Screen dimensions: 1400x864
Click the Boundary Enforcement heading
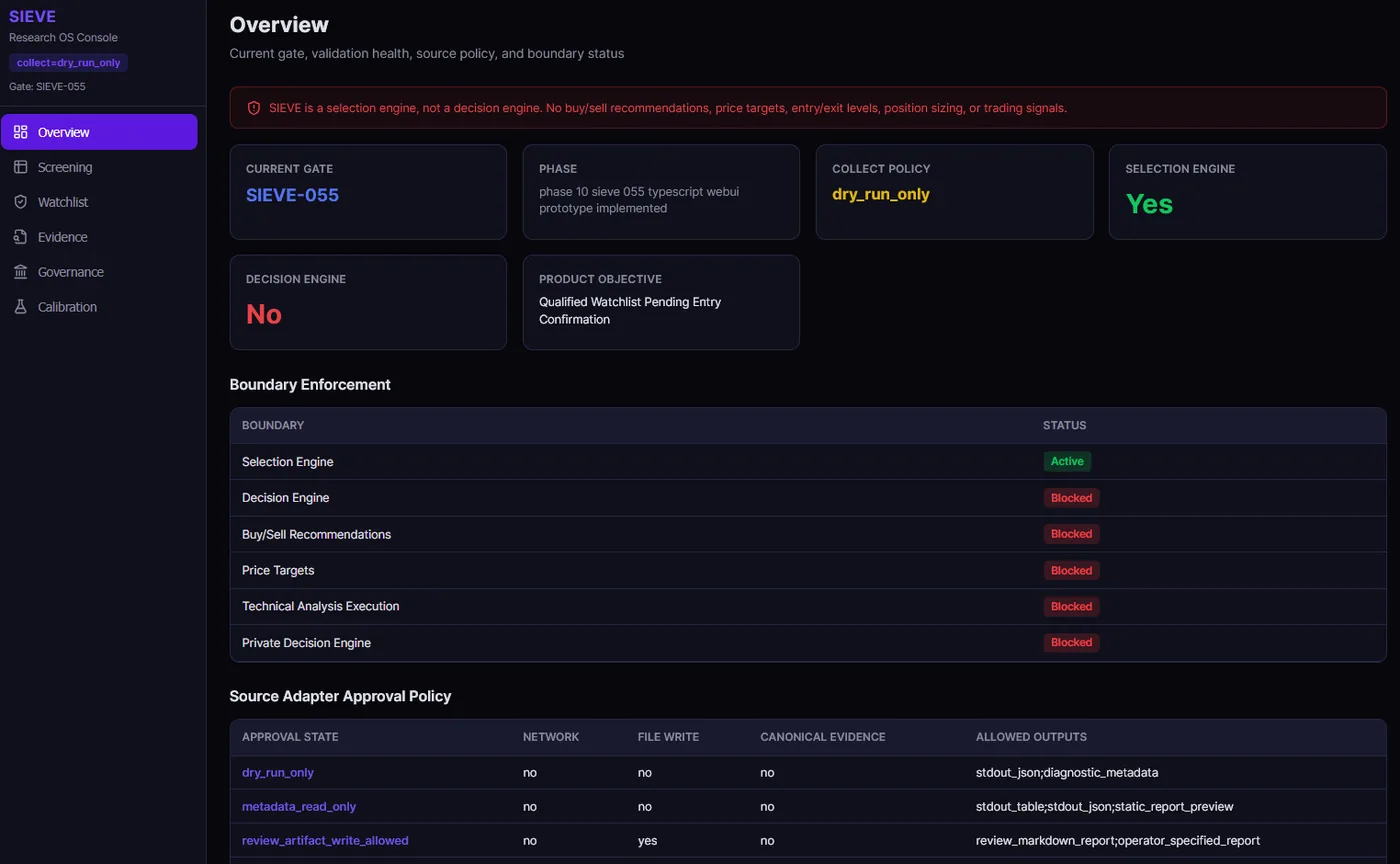[310, 384]
